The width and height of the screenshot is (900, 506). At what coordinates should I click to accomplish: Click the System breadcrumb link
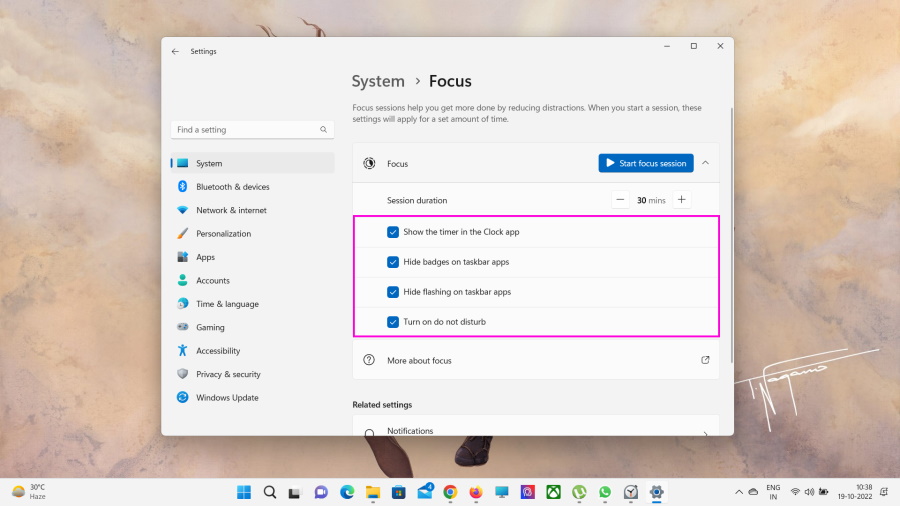coord(378,82)
